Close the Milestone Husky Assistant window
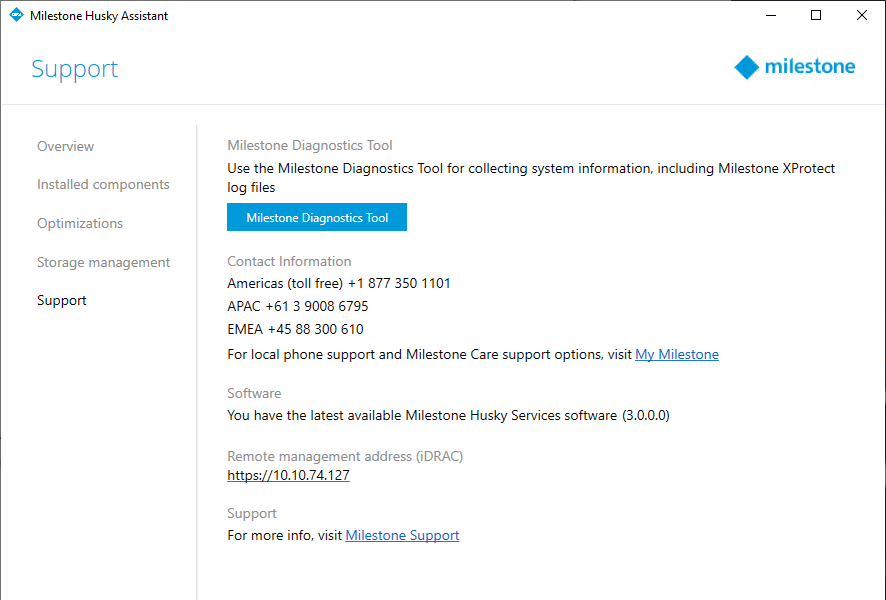This screenshot has height=600, width=886. (x=862, y=15)
